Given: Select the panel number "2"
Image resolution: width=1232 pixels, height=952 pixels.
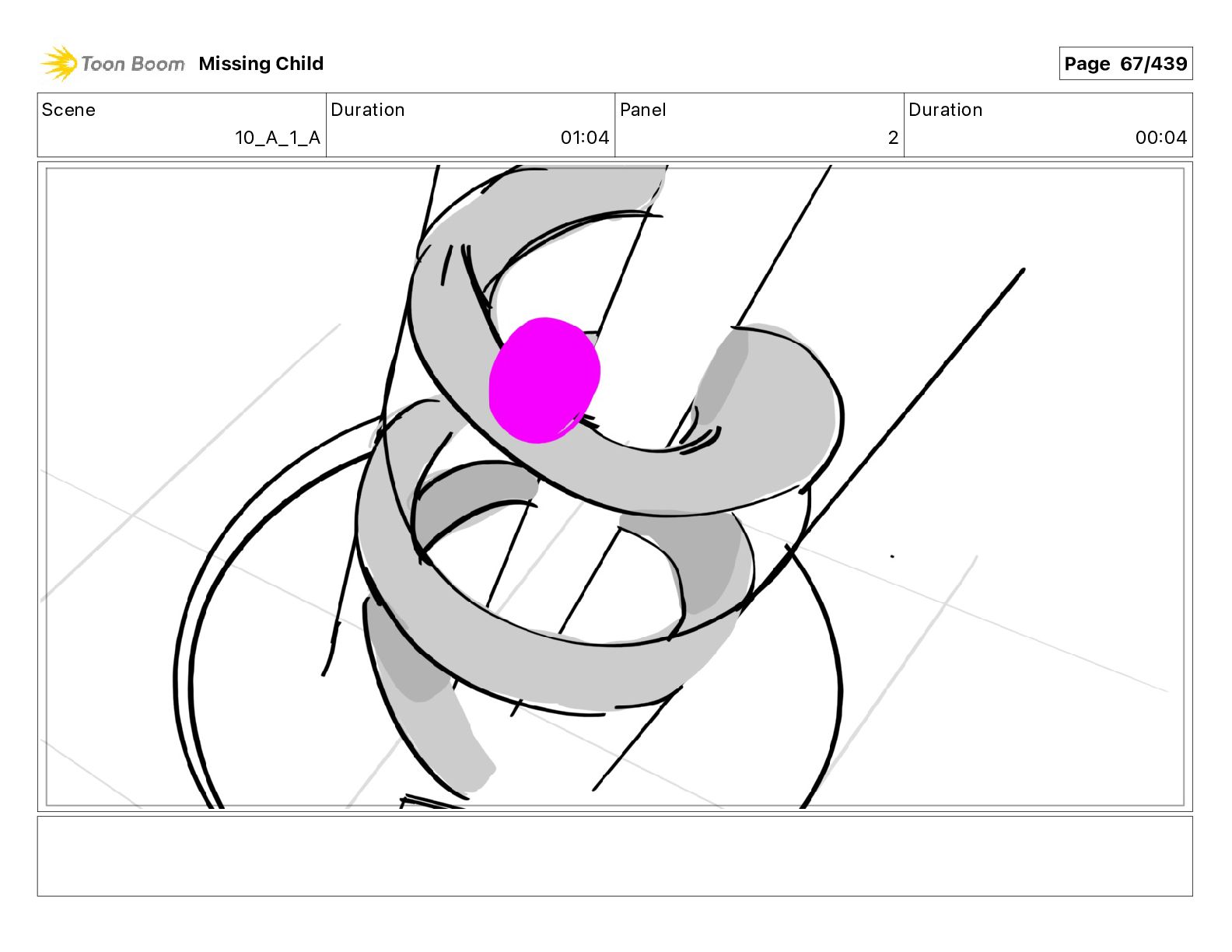Looking at the screenshot, I should 893,138.
